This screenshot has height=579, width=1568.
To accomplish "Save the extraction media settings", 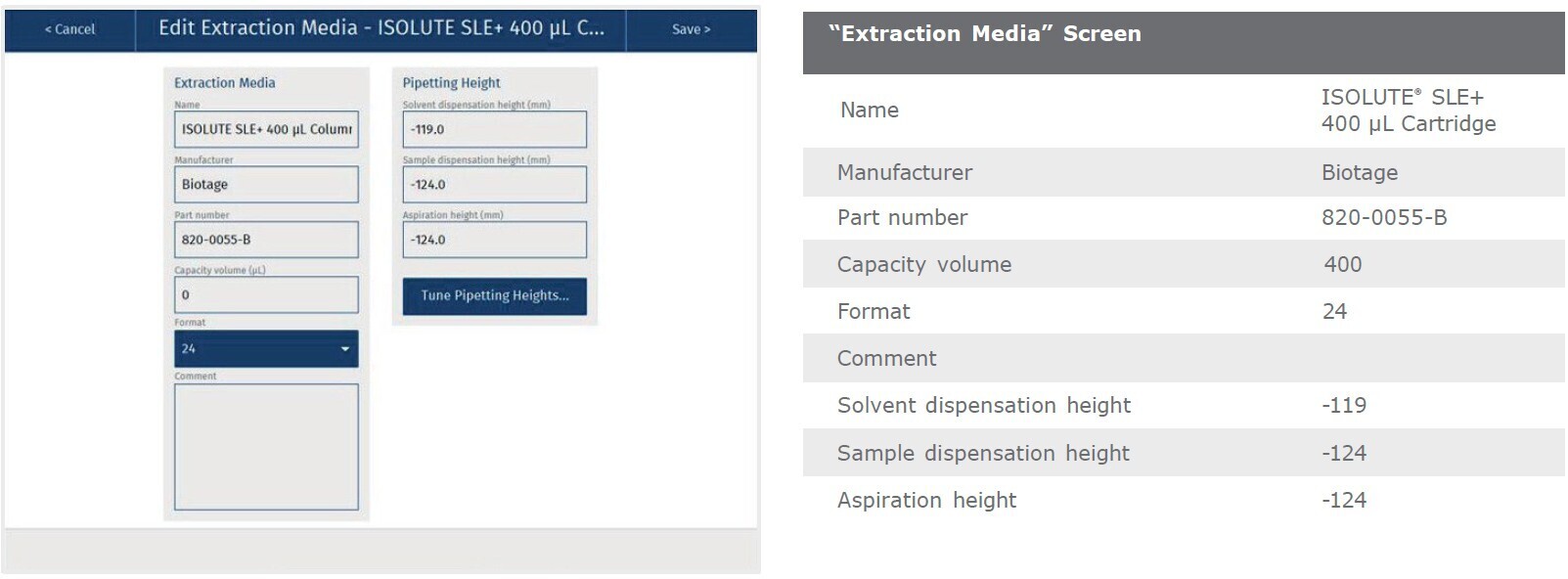I will (691, 29).
